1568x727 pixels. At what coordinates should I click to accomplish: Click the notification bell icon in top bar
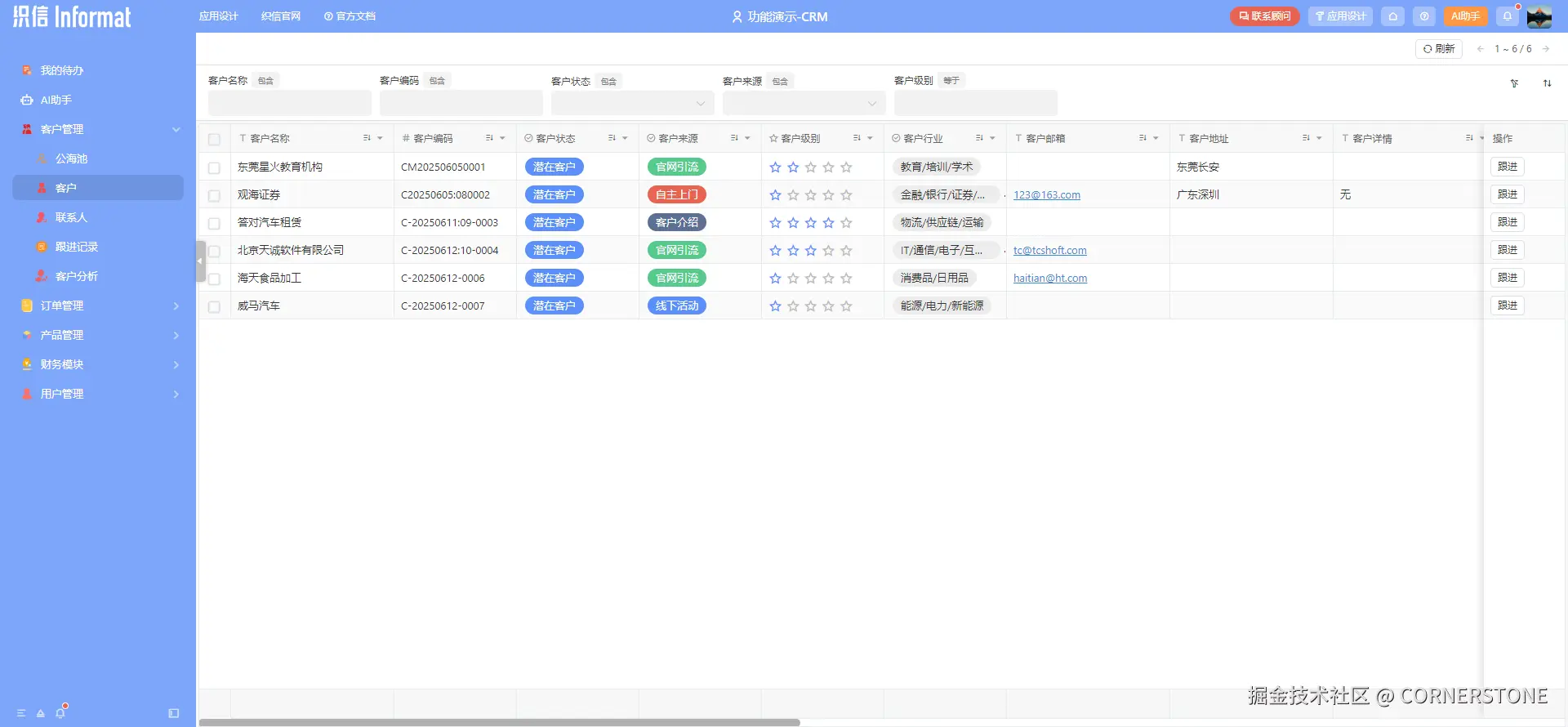[1508, 16]
